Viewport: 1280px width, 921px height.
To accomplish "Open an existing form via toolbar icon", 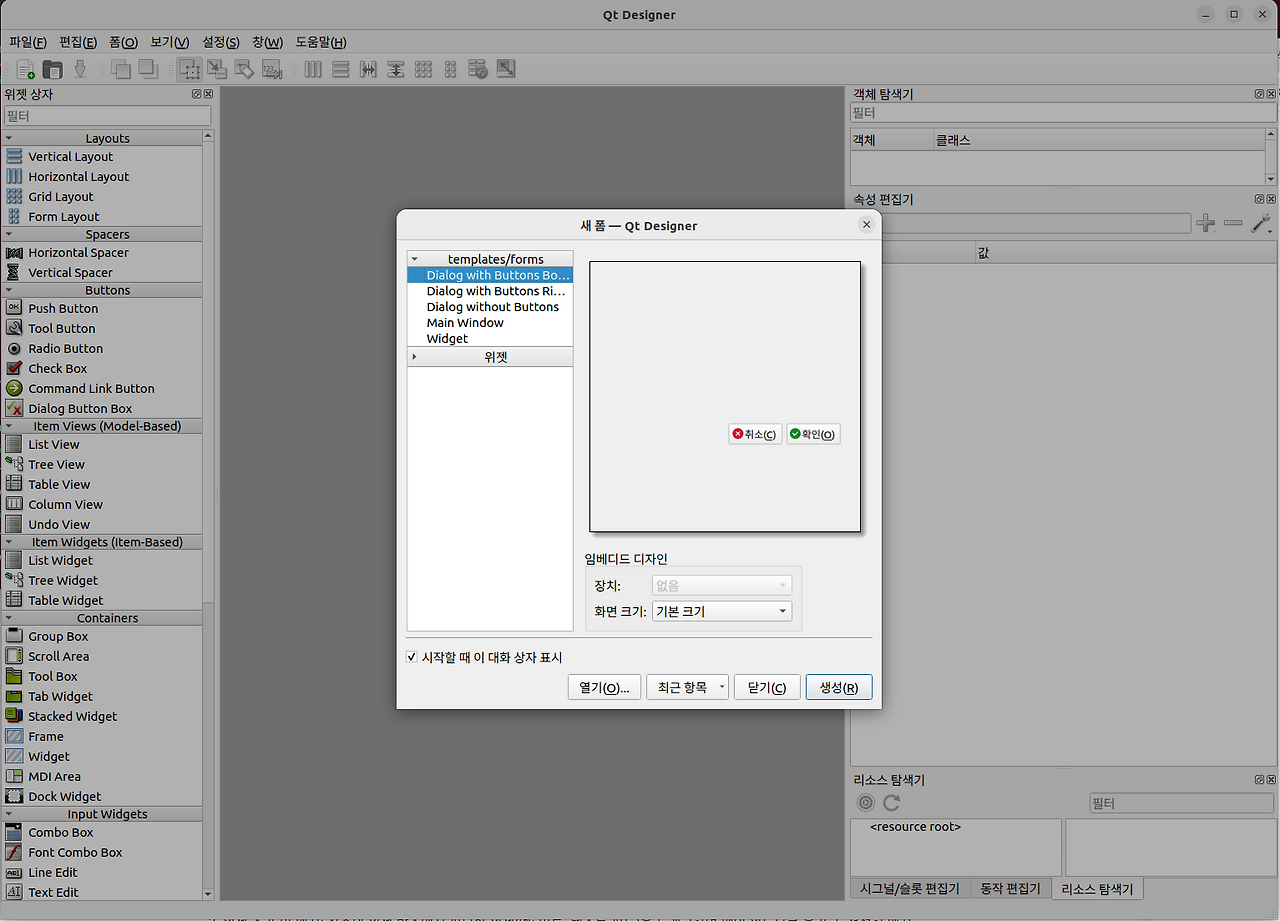I will point(51,68).
